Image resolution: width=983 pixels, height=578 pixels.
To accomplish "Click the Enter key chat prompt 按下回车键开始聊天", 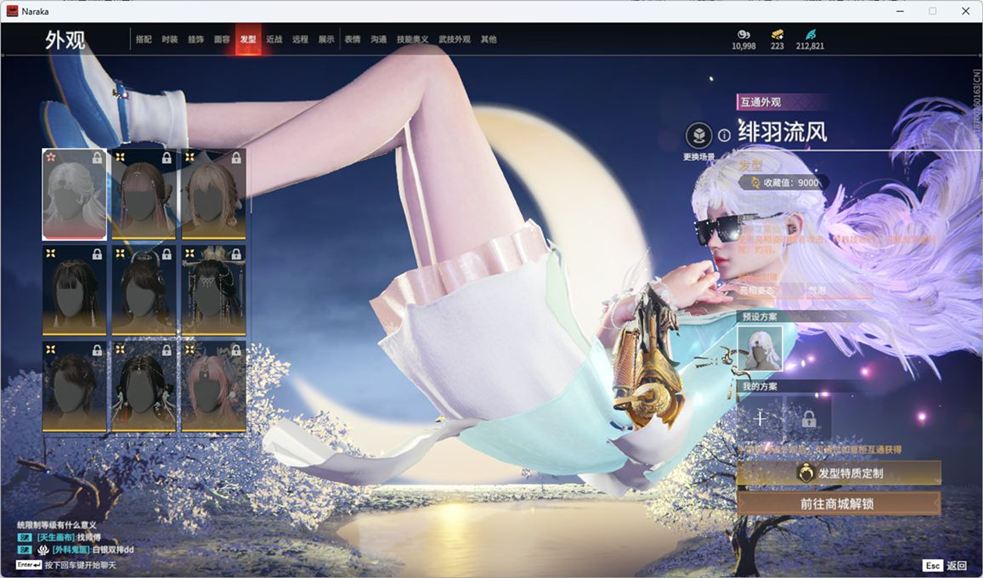I will pyautogui.click(x=66, y=565).
